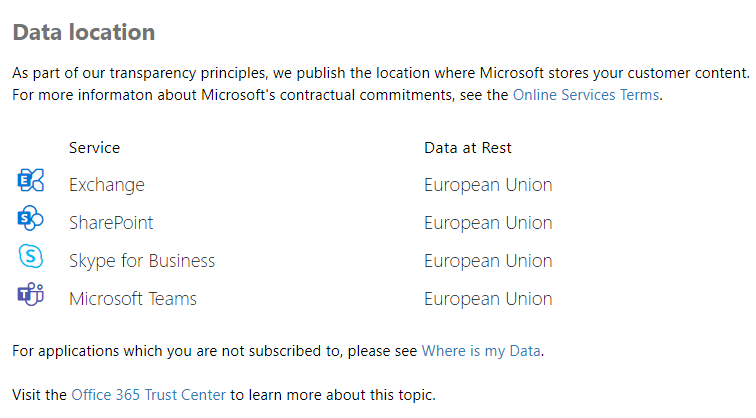Click the Microsoft Teams icon

tap(31, 294)
